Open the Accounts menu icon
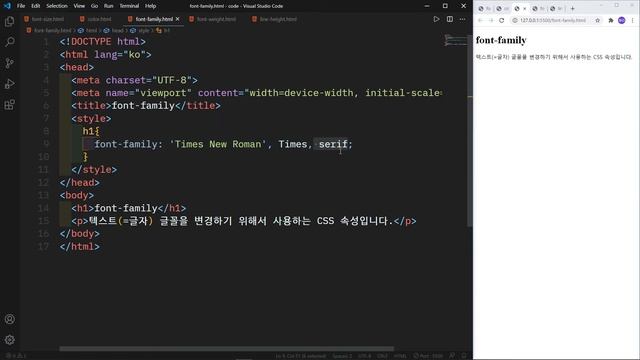 pyautogui.click(x=9, y=319)
